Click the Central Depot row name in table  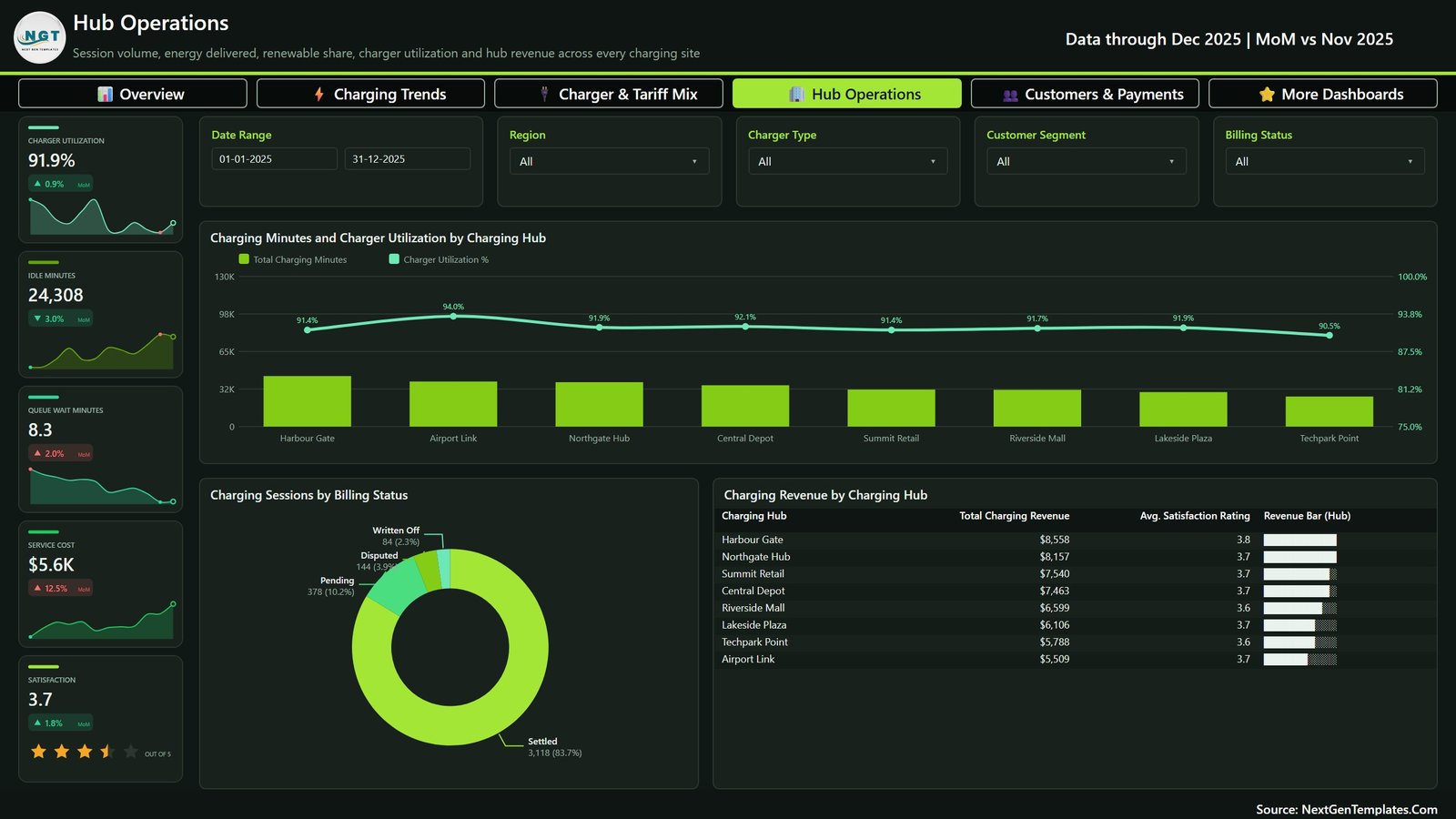[x=753, y=591]
